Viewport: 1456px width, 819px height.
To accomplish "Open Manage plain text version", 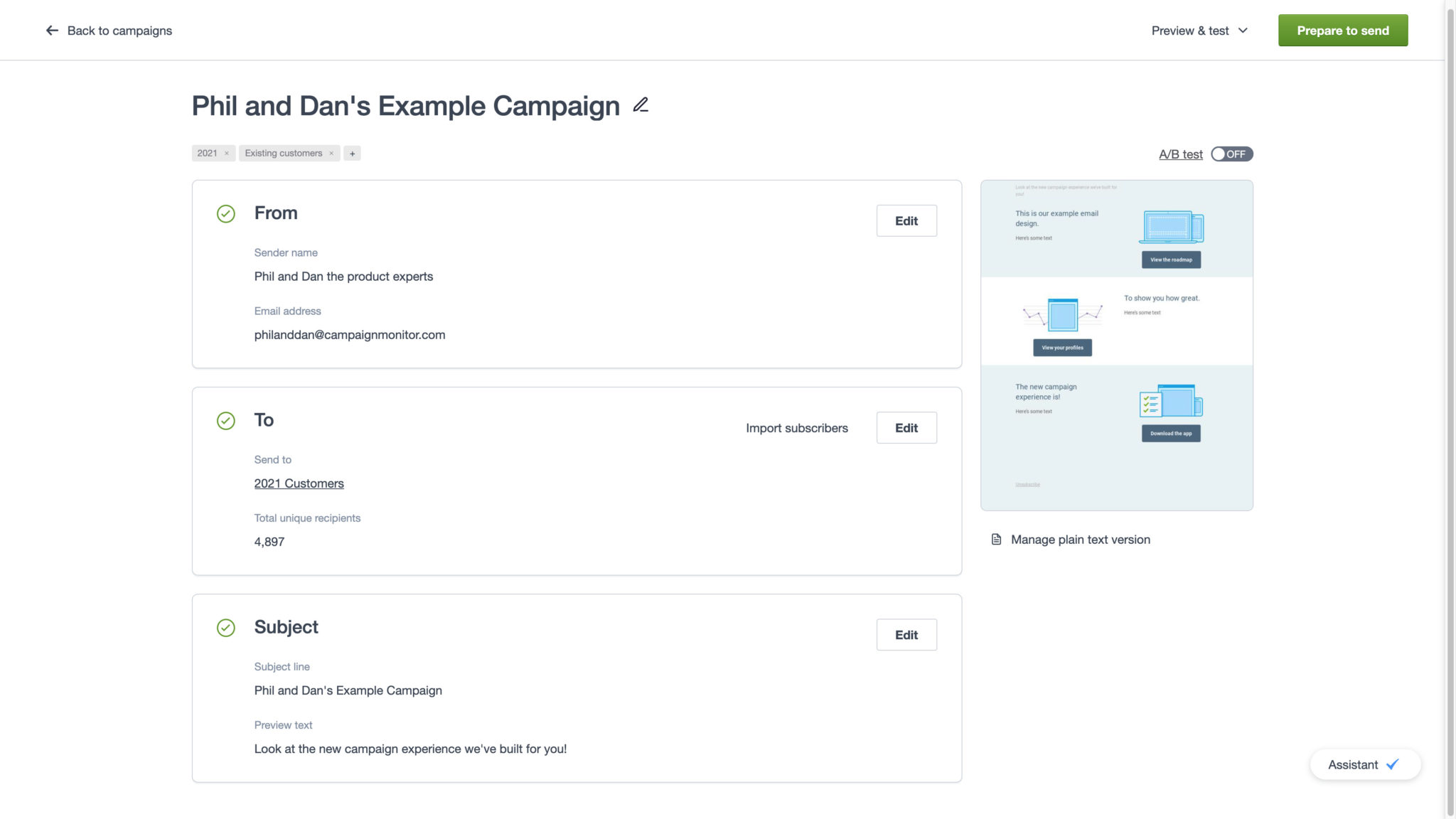I will 1081,539.
